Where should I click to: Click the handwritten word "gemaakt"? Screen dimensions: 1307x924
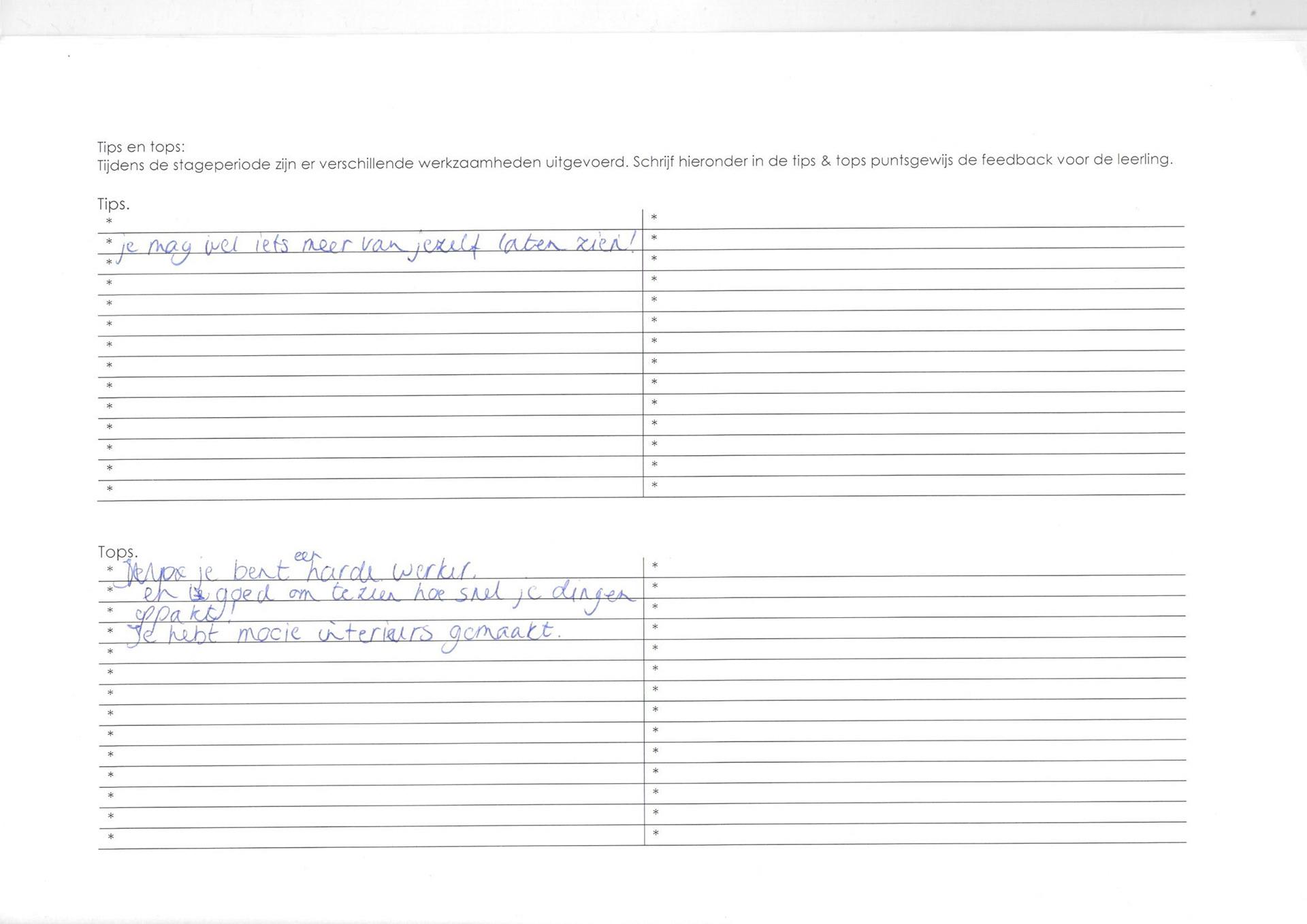coord(500,634)
